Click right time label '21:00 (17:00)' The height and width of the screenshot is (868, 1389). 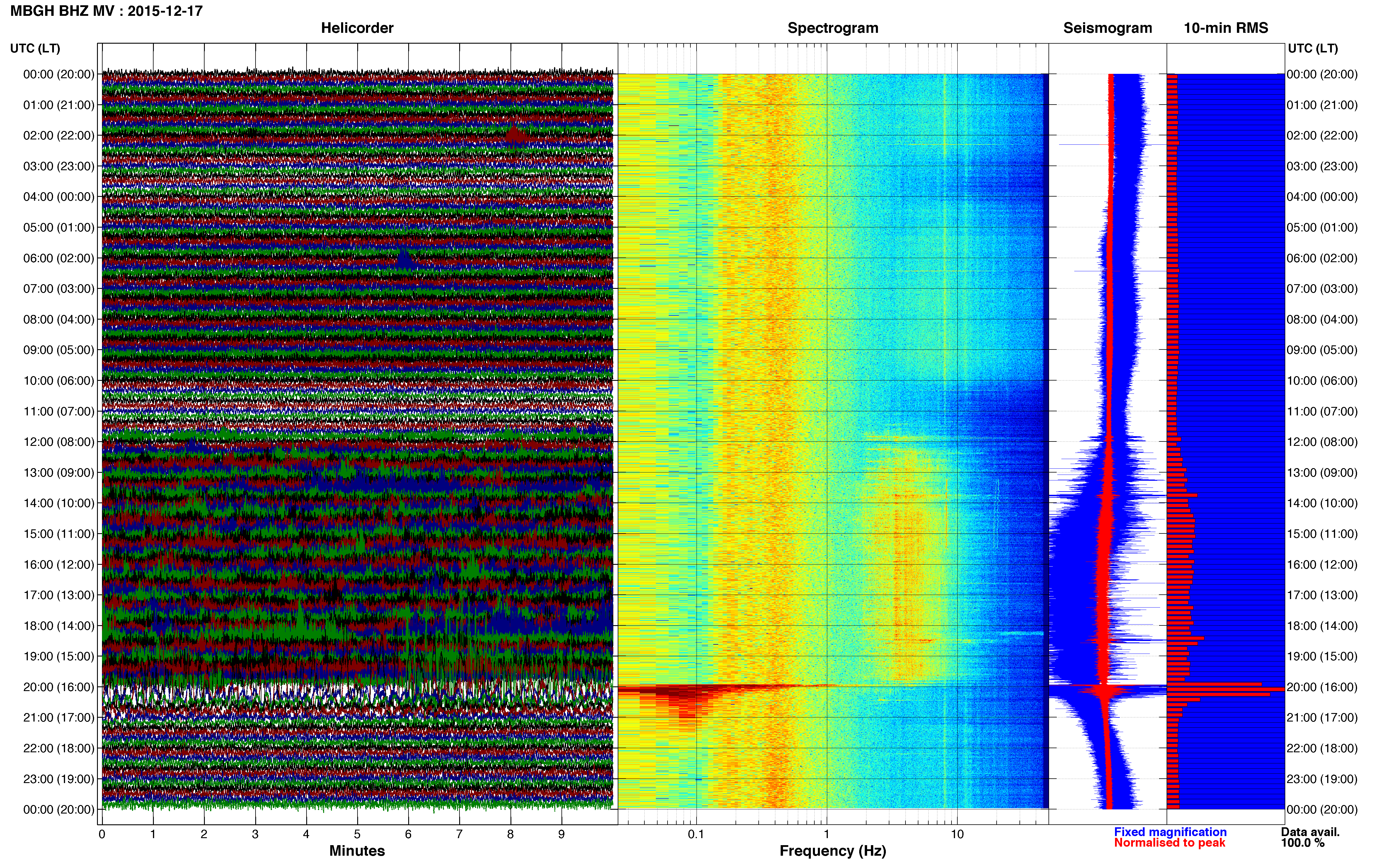pyautogui.click(x=1322, y=718)
